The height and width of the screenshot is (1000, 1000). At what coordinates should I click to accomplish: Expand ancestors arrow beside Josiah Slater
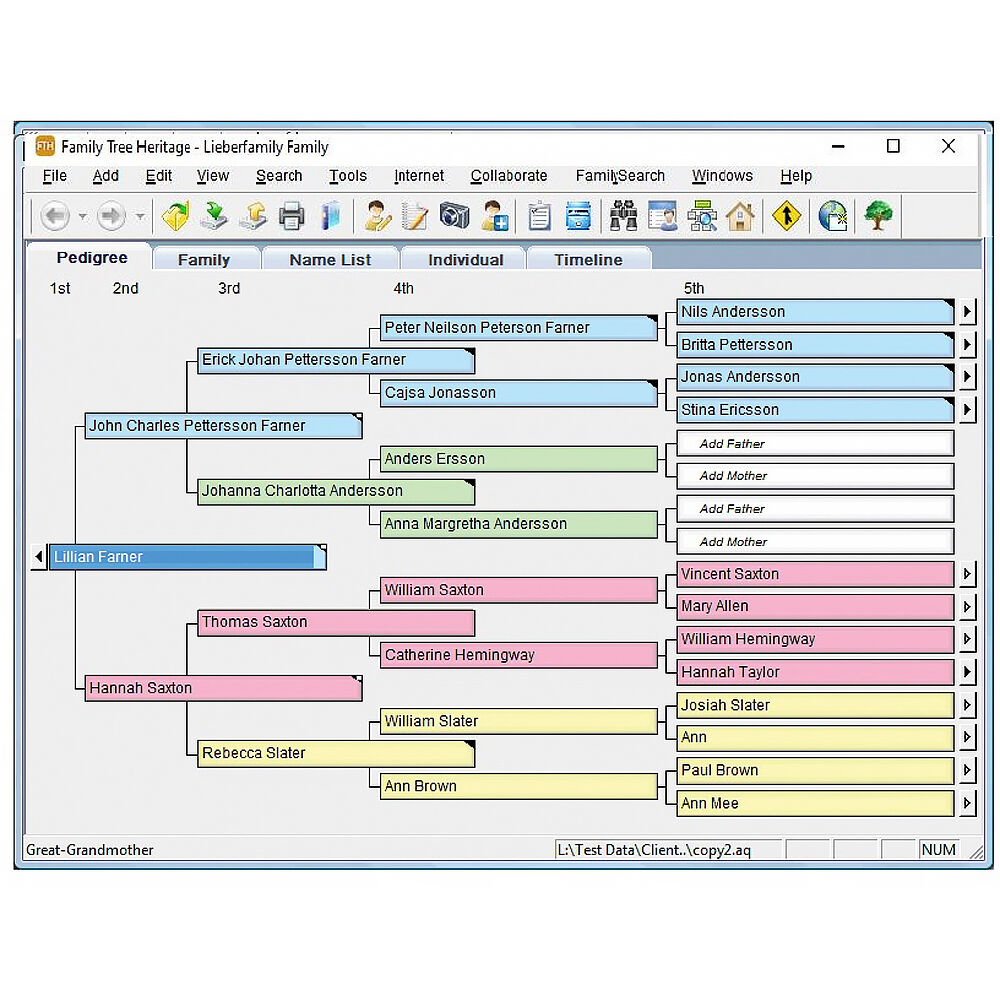967,705
